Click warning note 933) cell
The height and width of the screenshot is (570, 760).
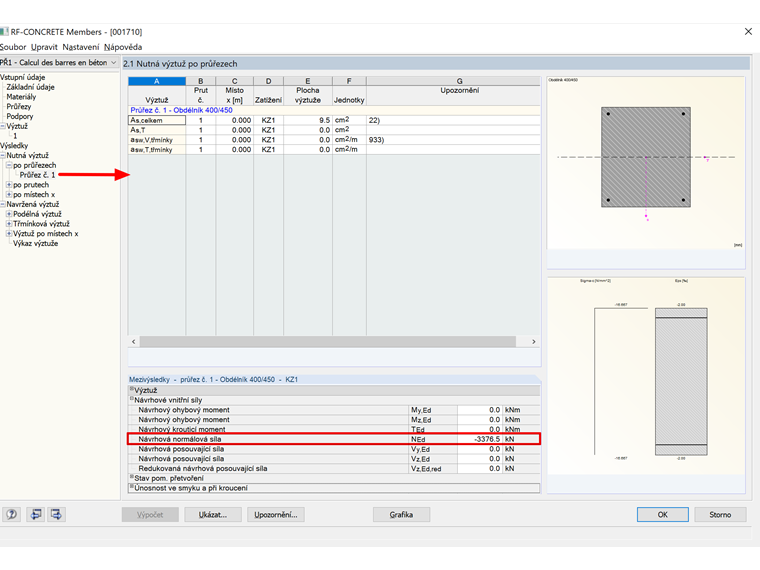(x=453, y=140)
